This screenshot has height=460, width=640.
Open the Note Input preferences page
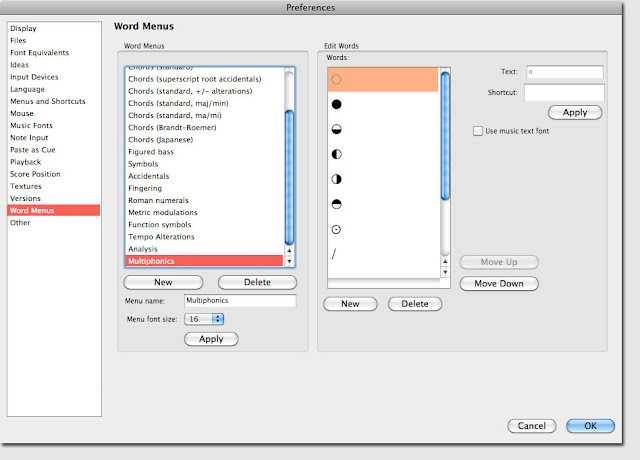coord(29,138)
